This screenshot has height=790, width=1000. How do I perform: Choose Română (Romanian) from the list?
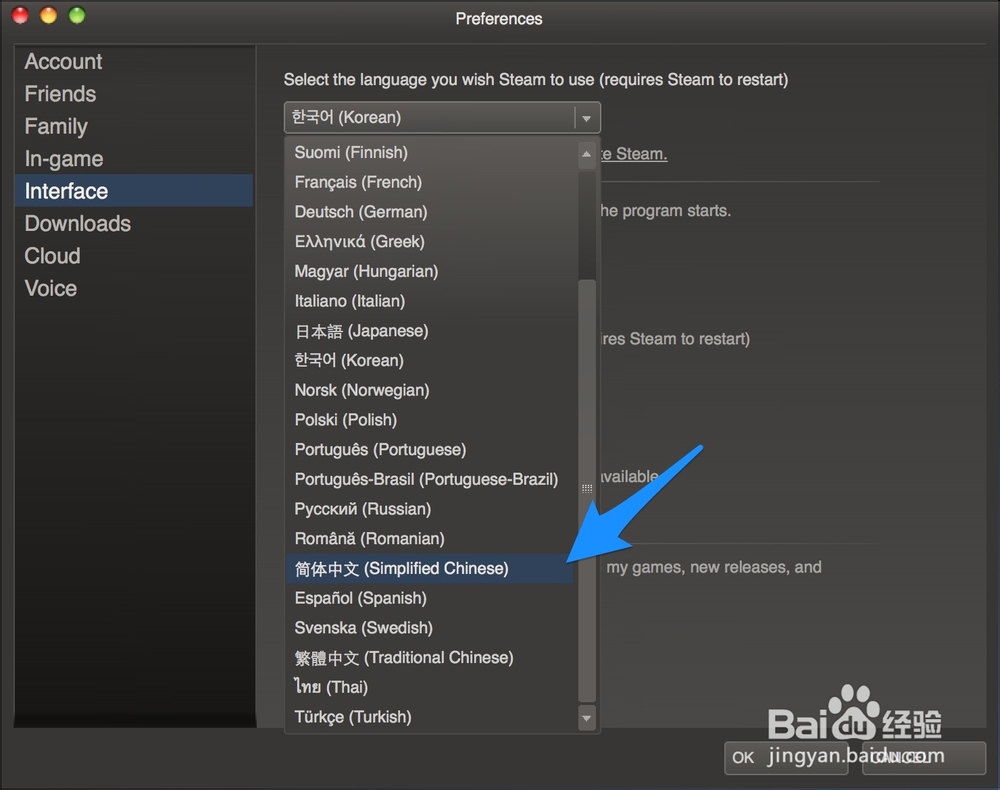point(431,539)
